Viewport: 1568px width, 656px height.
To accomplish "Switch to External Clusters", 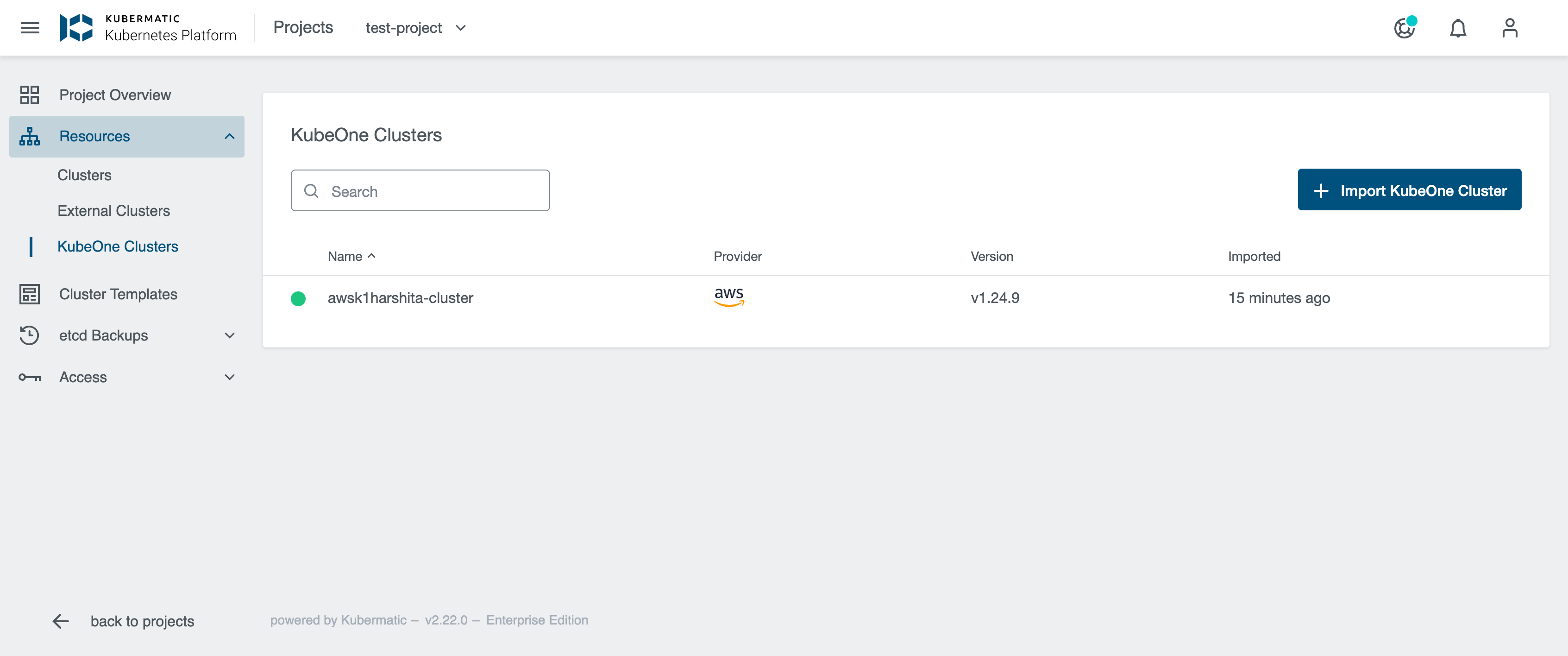I will click(114, 211).
